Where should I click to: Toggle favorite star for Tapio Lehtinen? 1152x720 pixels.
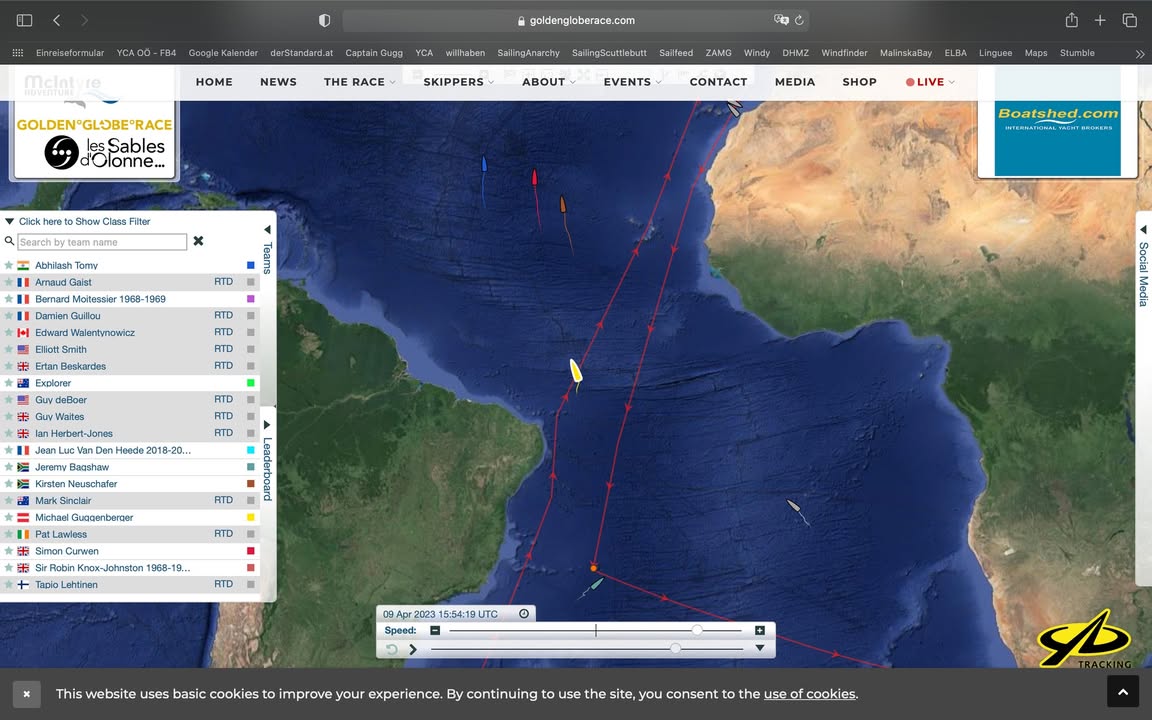click(9, 585)
